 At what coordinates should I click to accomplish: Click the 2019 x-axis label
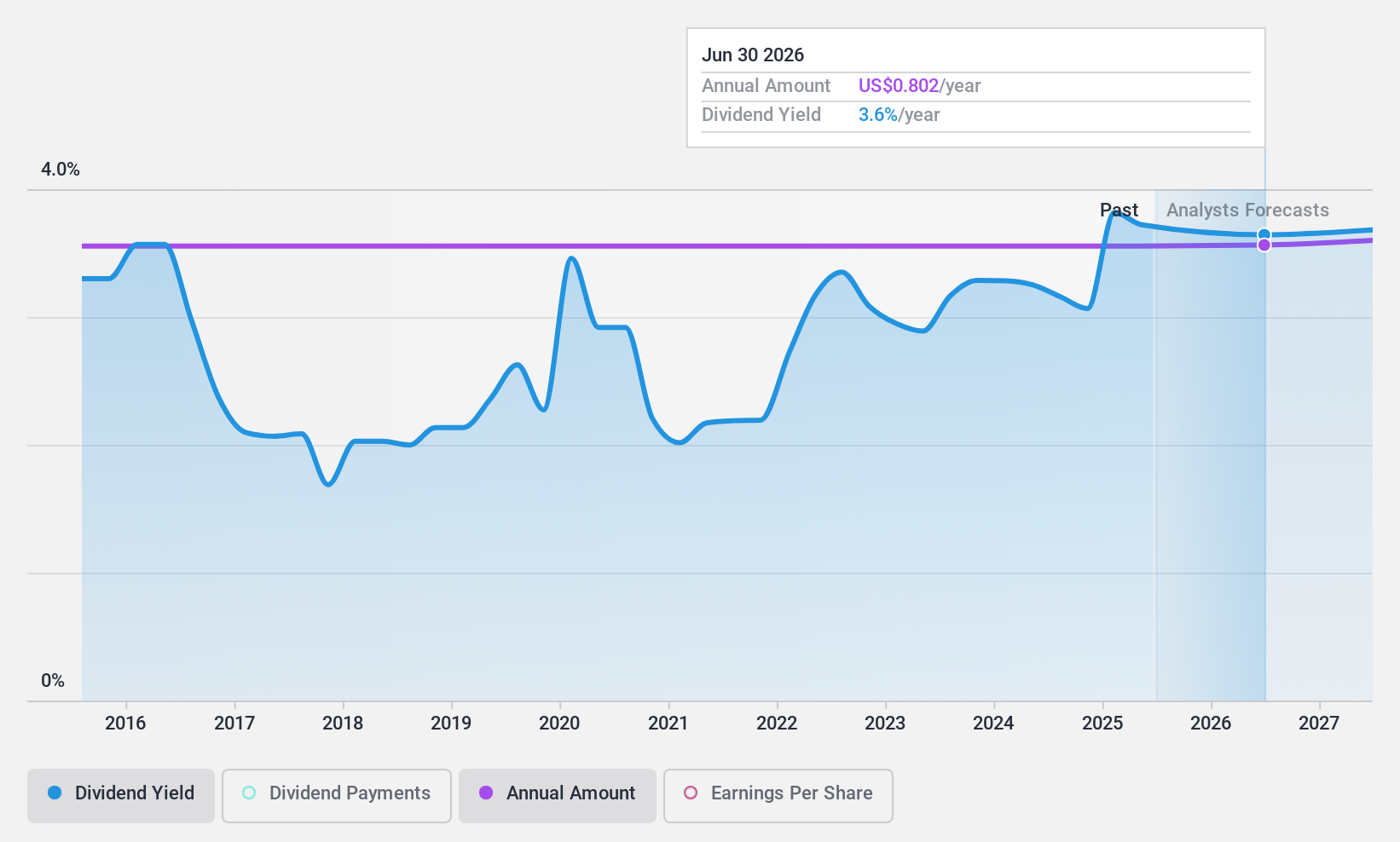click(451, 724)
